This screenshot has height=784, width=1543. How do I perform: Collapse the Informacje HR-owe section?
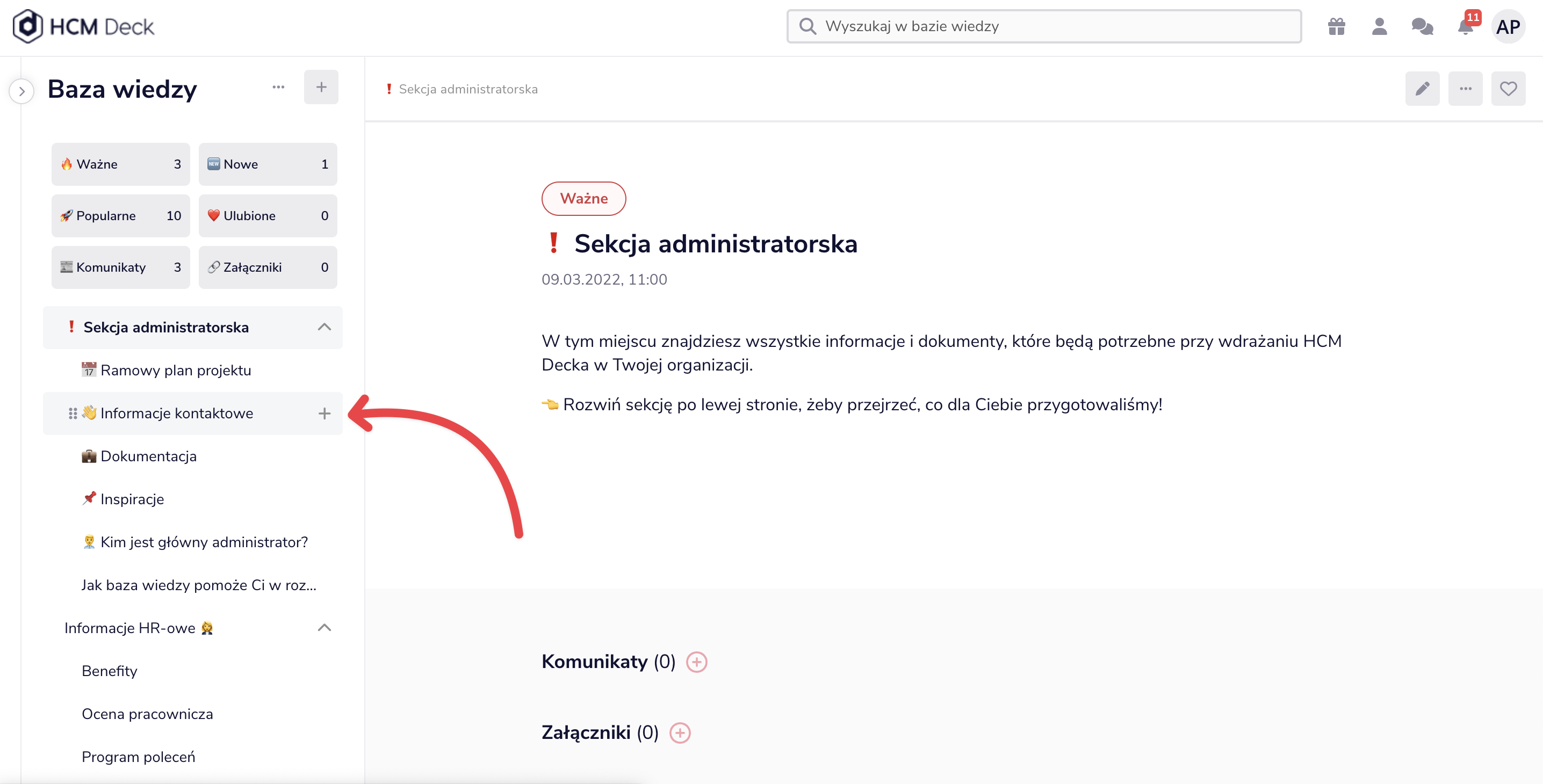[324, 628]
